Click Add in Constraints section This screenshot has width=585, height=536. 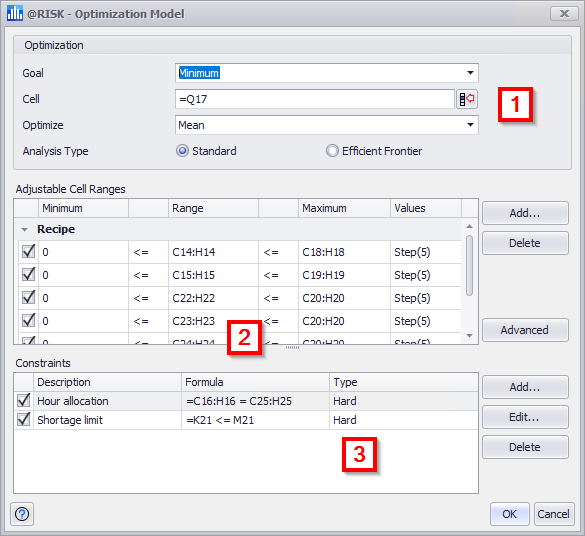[x=525, y=387]
